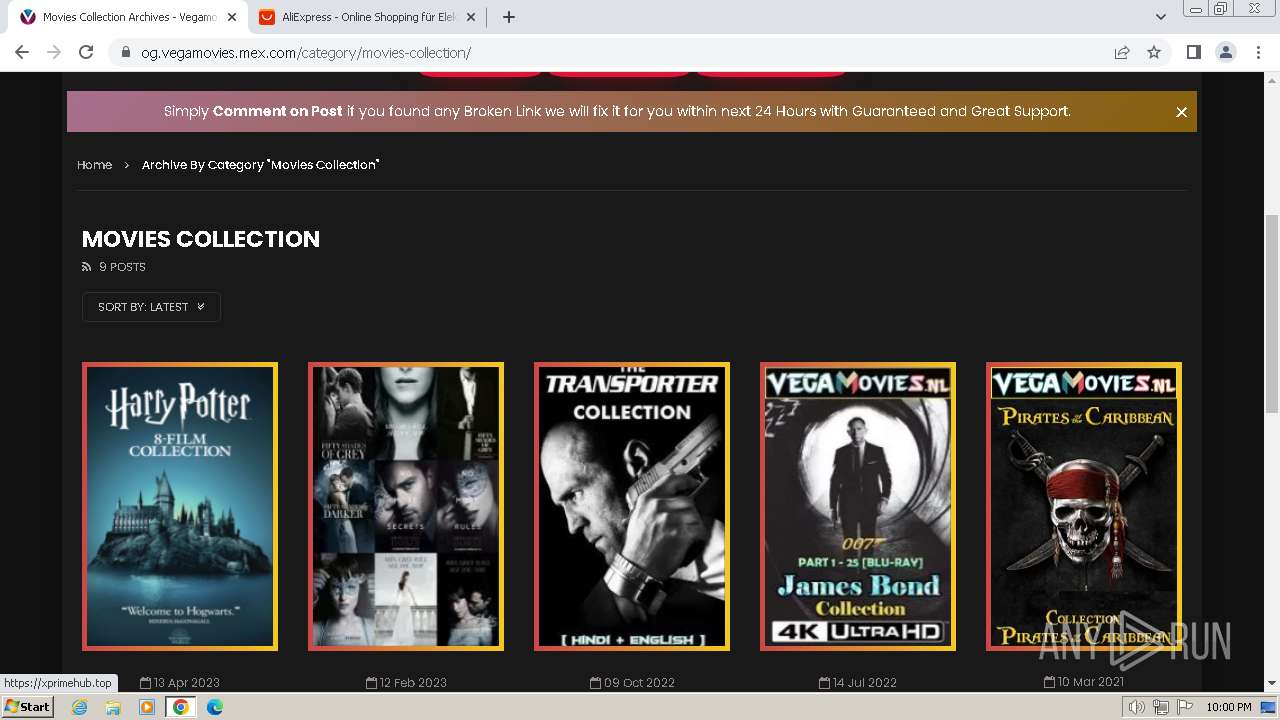Click the 12 Feb 2023 post date
This screenshot has height=720, width=1280.
pos(406,683)
